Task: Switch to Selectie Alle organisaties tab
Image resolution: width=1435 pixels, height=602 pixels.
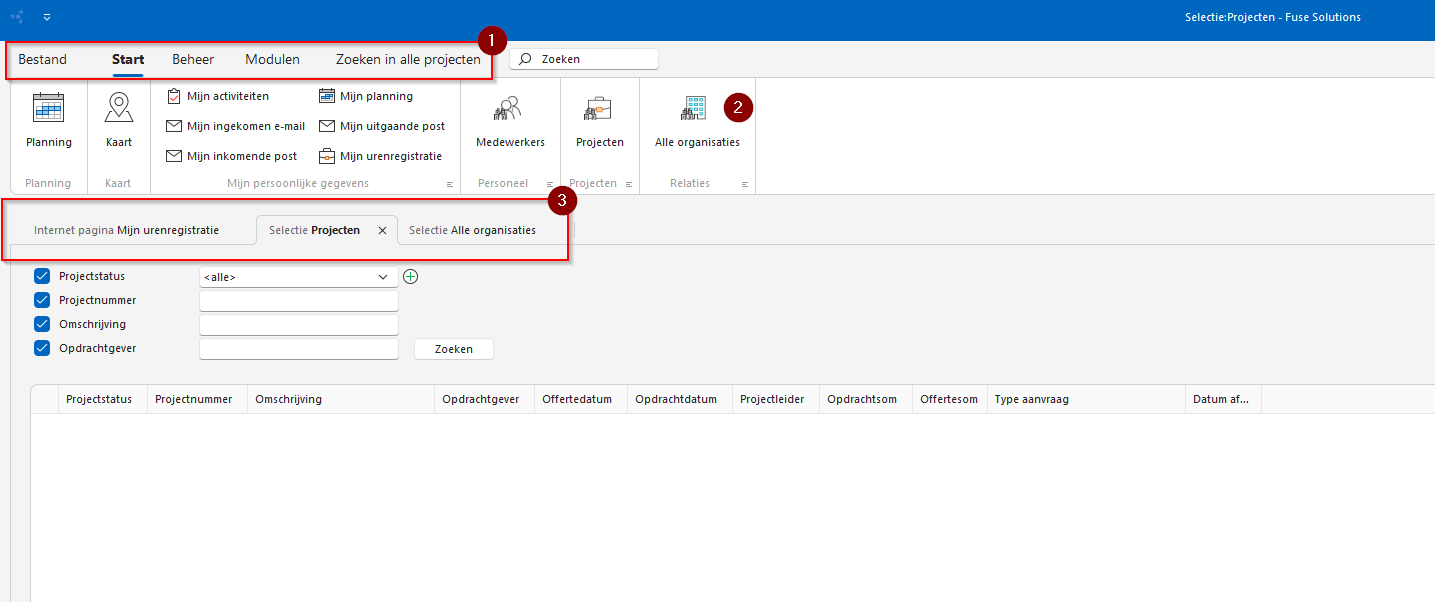Action: click(473, 230)
